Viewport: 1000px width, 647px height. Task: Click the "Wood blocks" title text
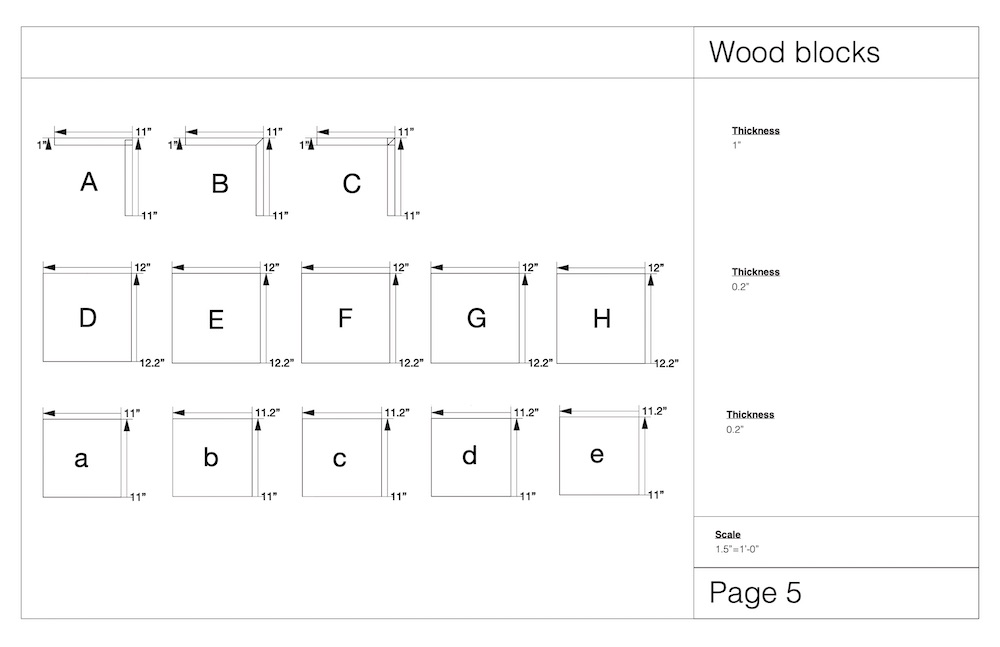click(794, 52)
